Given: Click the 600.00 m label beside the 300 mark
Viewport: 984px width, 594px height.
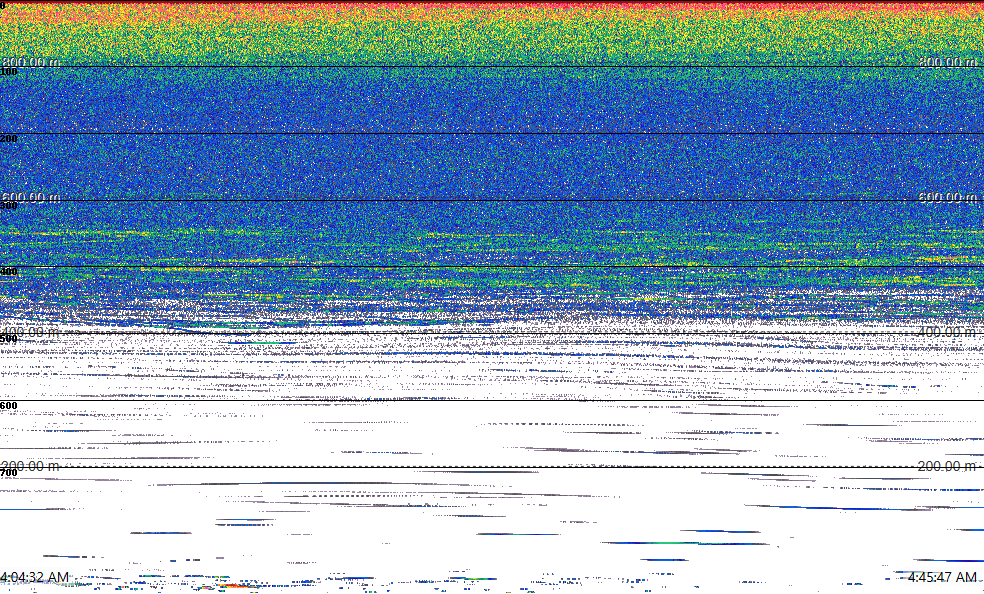Looking at the screenshot, I should 31,197.
